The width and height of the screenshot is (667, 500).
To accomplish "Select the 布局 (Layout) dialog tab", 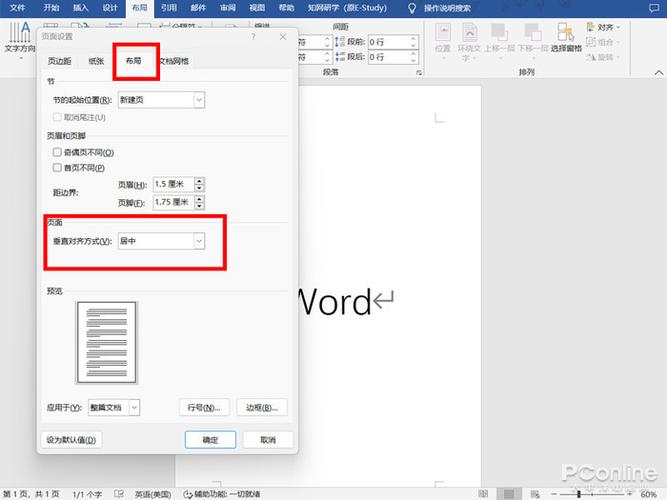I will (x=133, y=61).
